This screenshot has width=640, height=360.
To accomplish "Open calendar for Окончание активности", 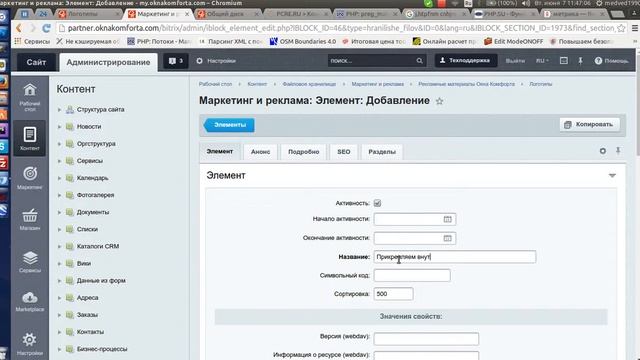I will pyautogui.click(x=447, y=238).
